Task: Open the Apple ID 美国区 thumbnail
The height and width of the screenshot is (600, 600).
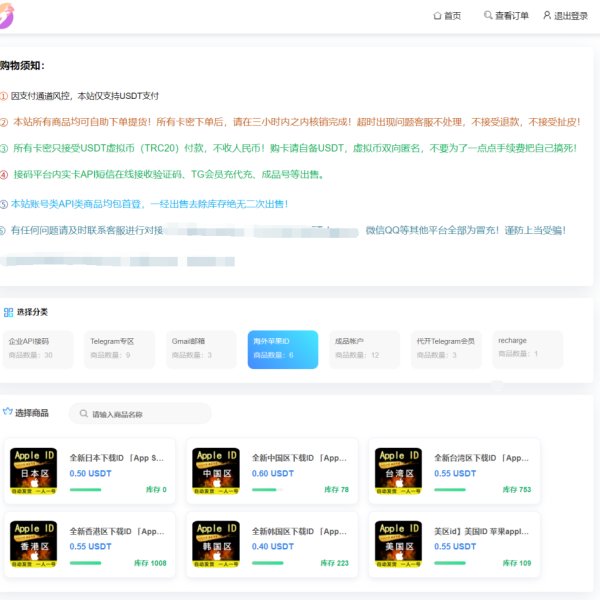Action: click(398, 544)
